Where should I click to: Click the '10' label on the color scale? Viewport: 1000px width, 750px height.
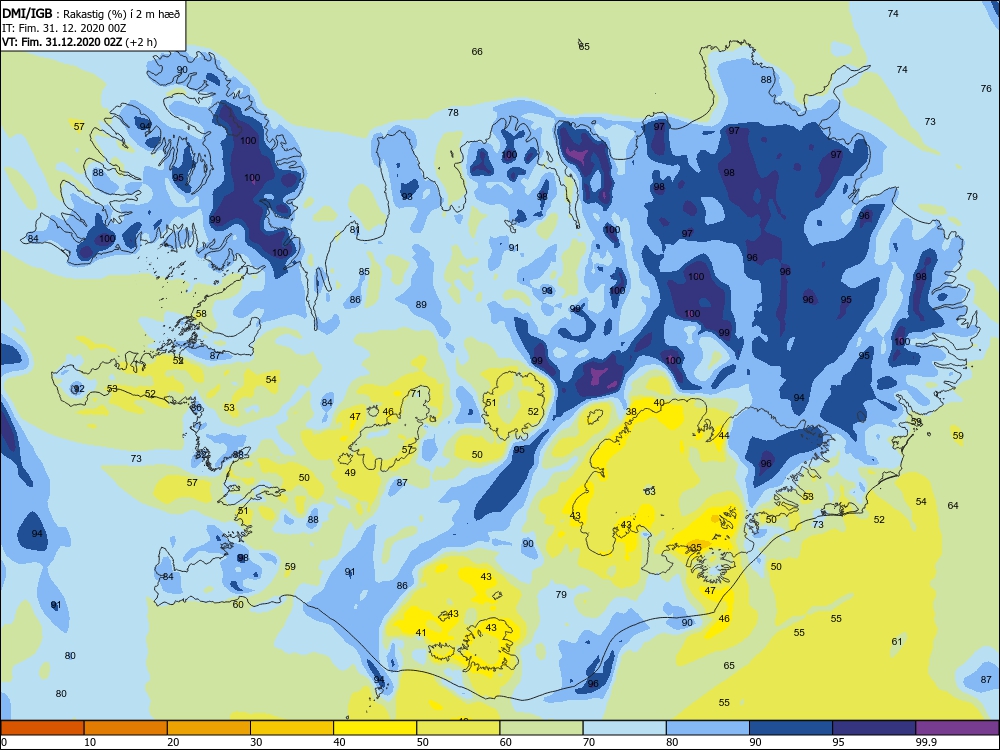[90, 742]
